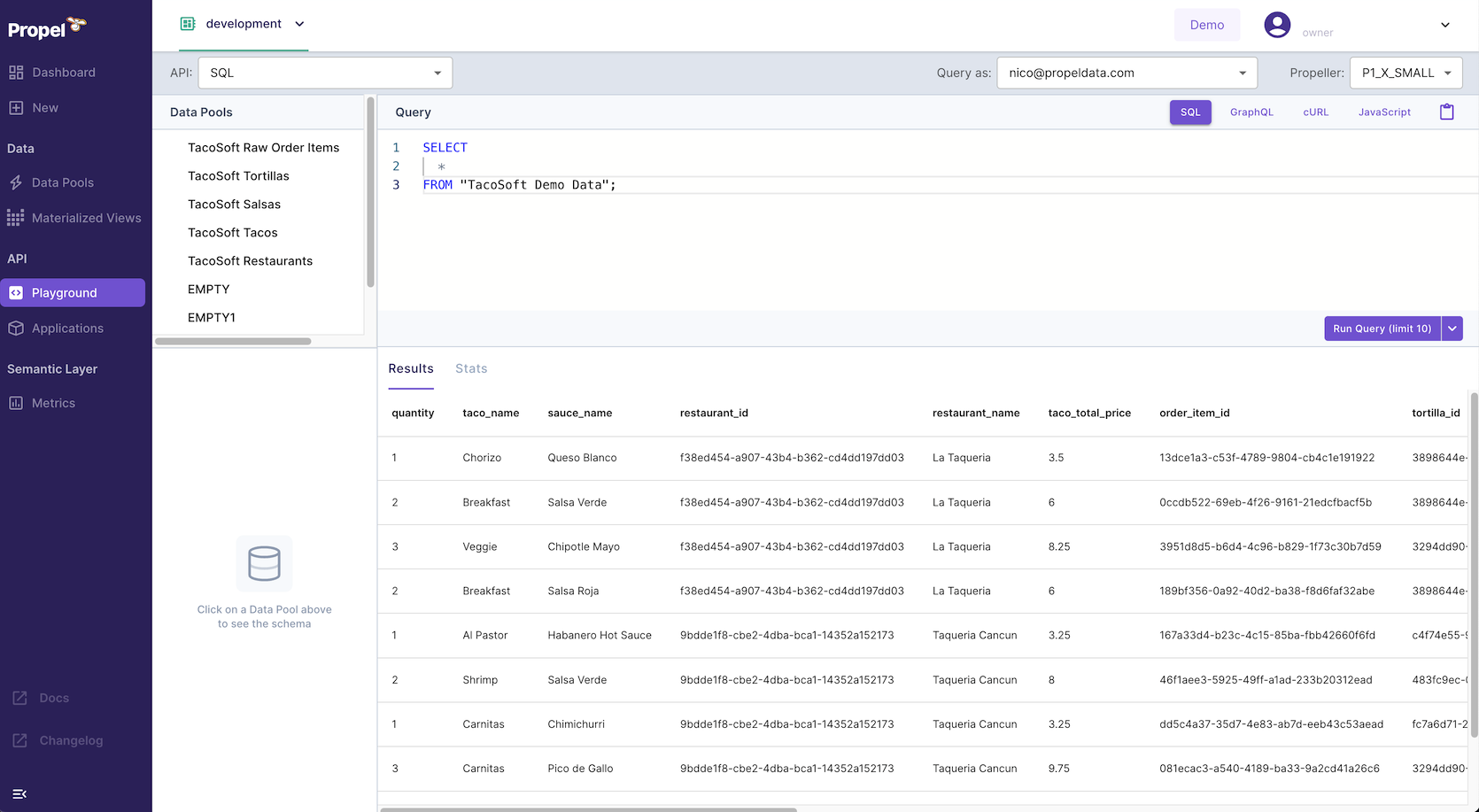The width and height of the screenshot is (1479, 812).
Task: Toggle the user account panel open
Action: (1444, 24)
